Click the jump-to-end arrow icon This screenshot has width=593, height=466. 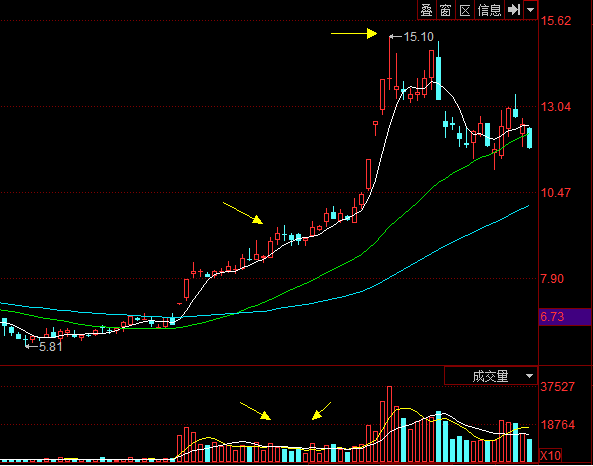point(514,10)
